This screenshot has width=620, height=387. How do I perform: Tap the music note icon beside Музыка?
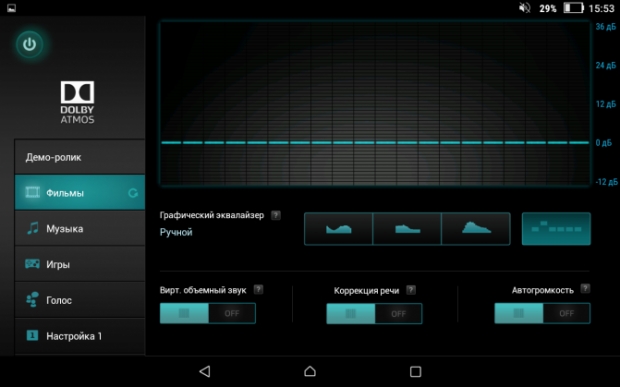[x=32, y=228]
